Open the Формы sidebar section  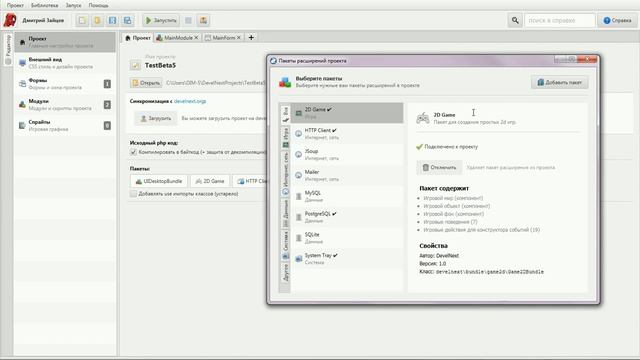tap(65, 84)
